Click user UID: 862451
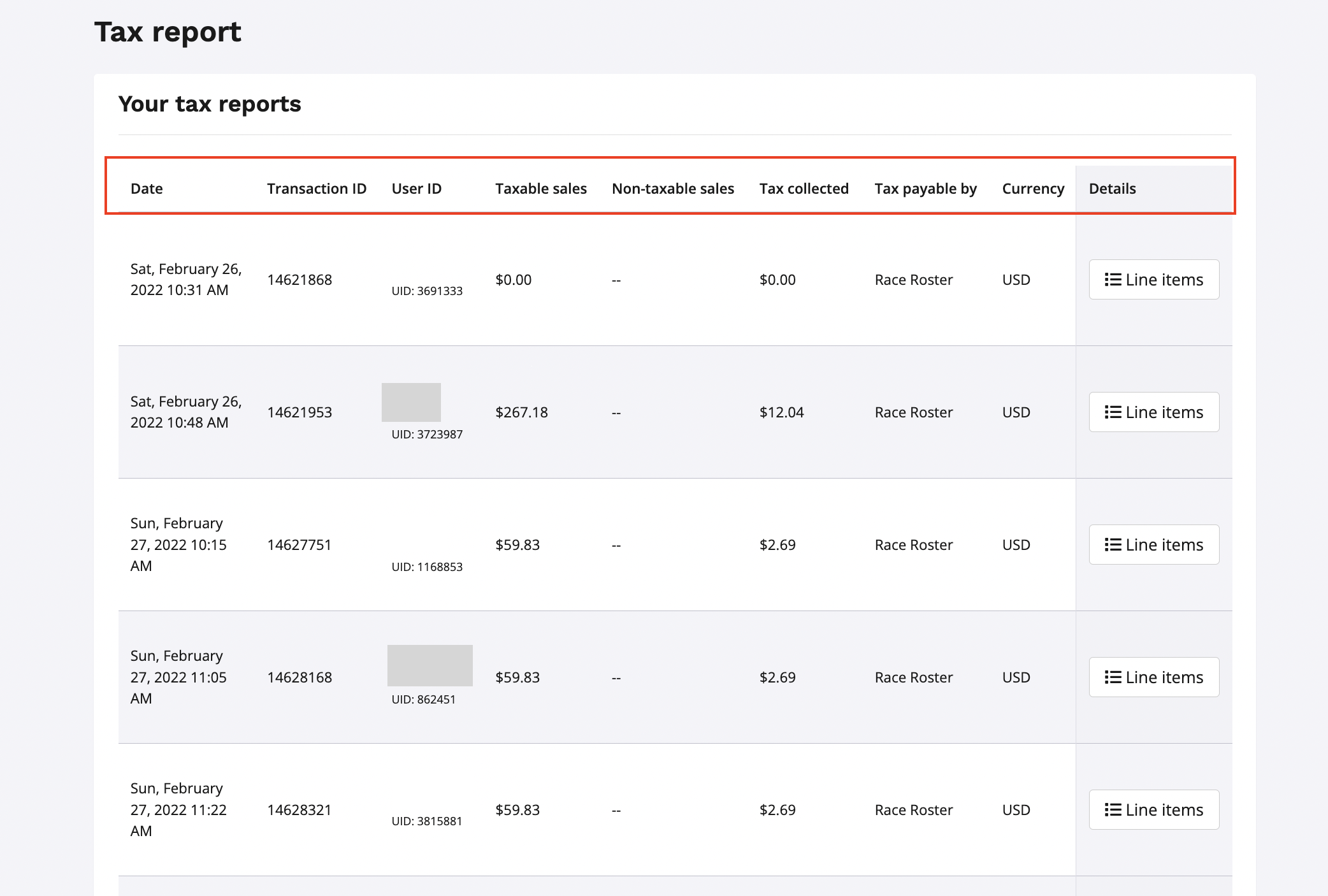Screen dimensions: 1328x896 point(424,700)
